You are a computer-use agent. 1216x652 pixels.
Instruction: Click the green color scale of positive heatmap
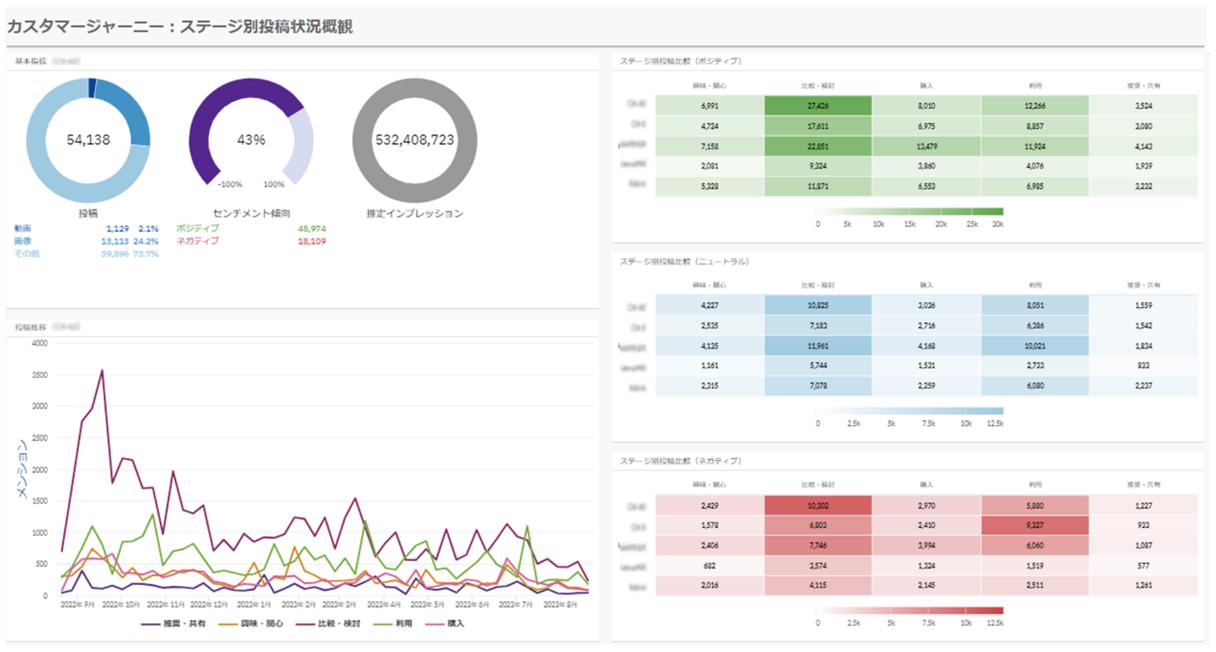(x=910, y=212)
